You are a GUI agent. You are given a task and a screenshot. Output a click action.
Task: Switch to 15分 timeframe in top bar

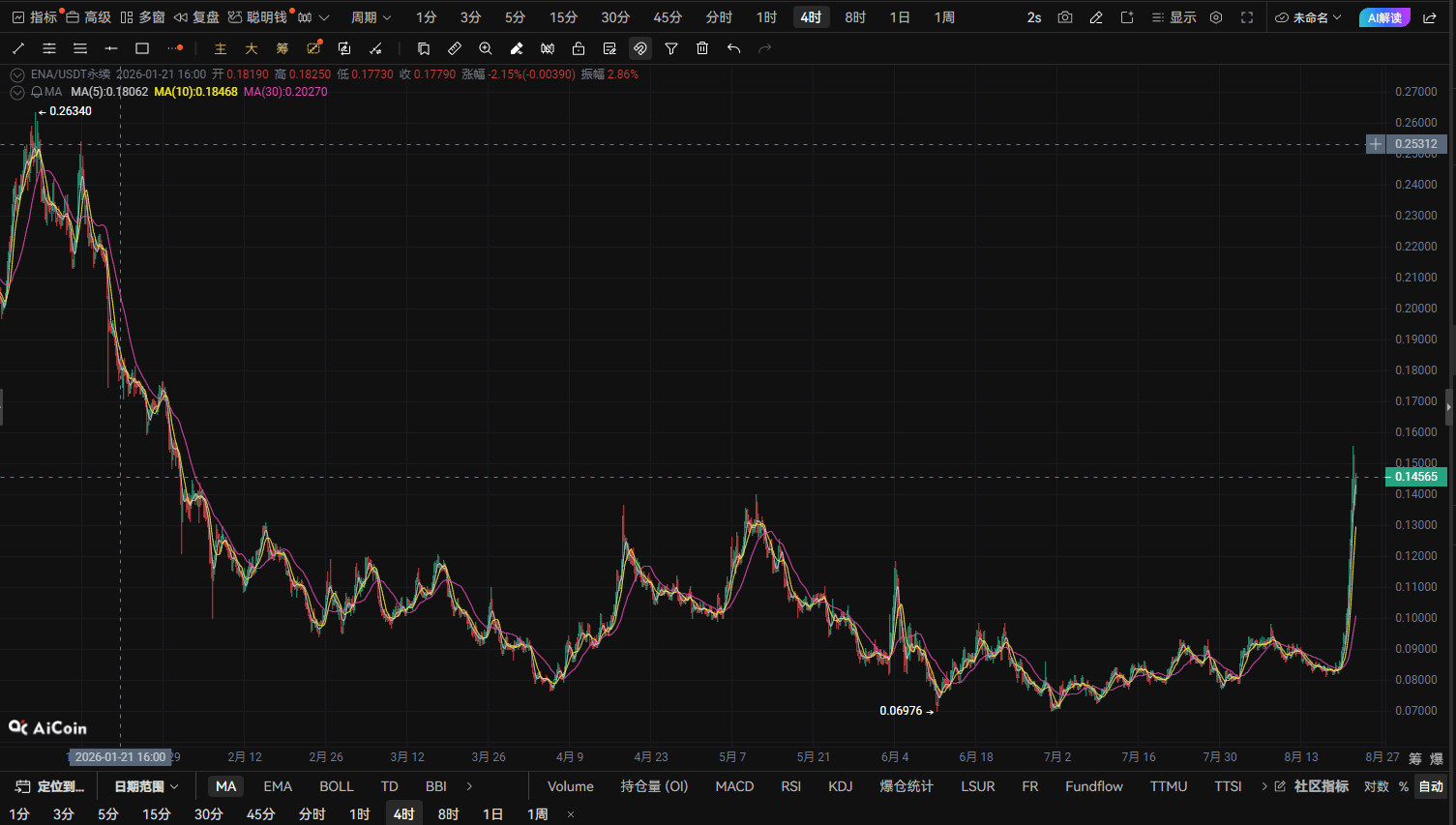coord(563,17)
